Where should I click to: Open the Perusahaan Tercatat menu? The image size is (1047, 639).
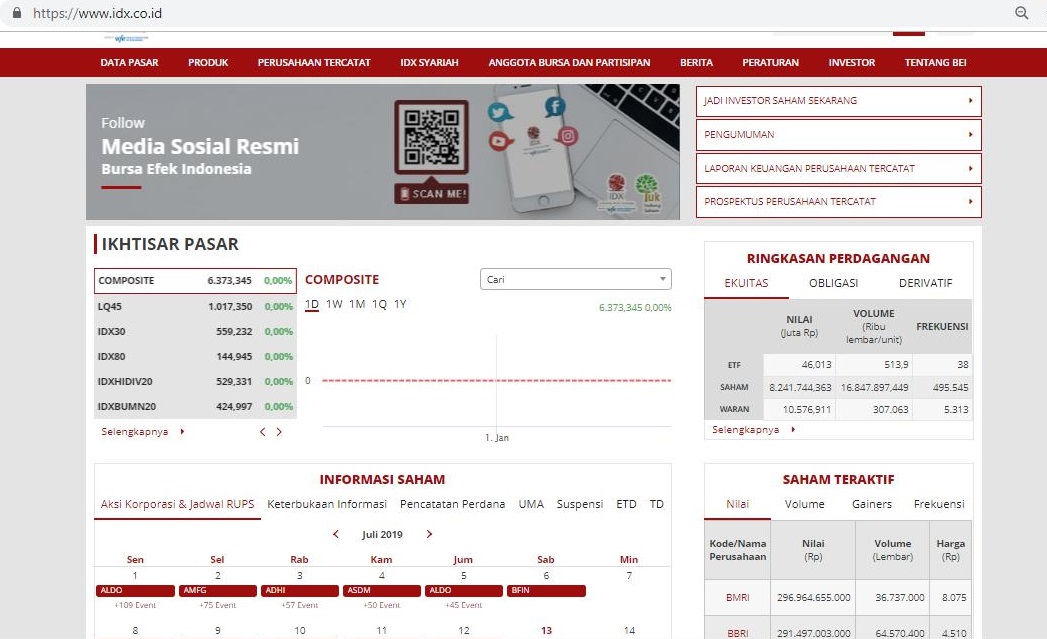tap(314, 63)
